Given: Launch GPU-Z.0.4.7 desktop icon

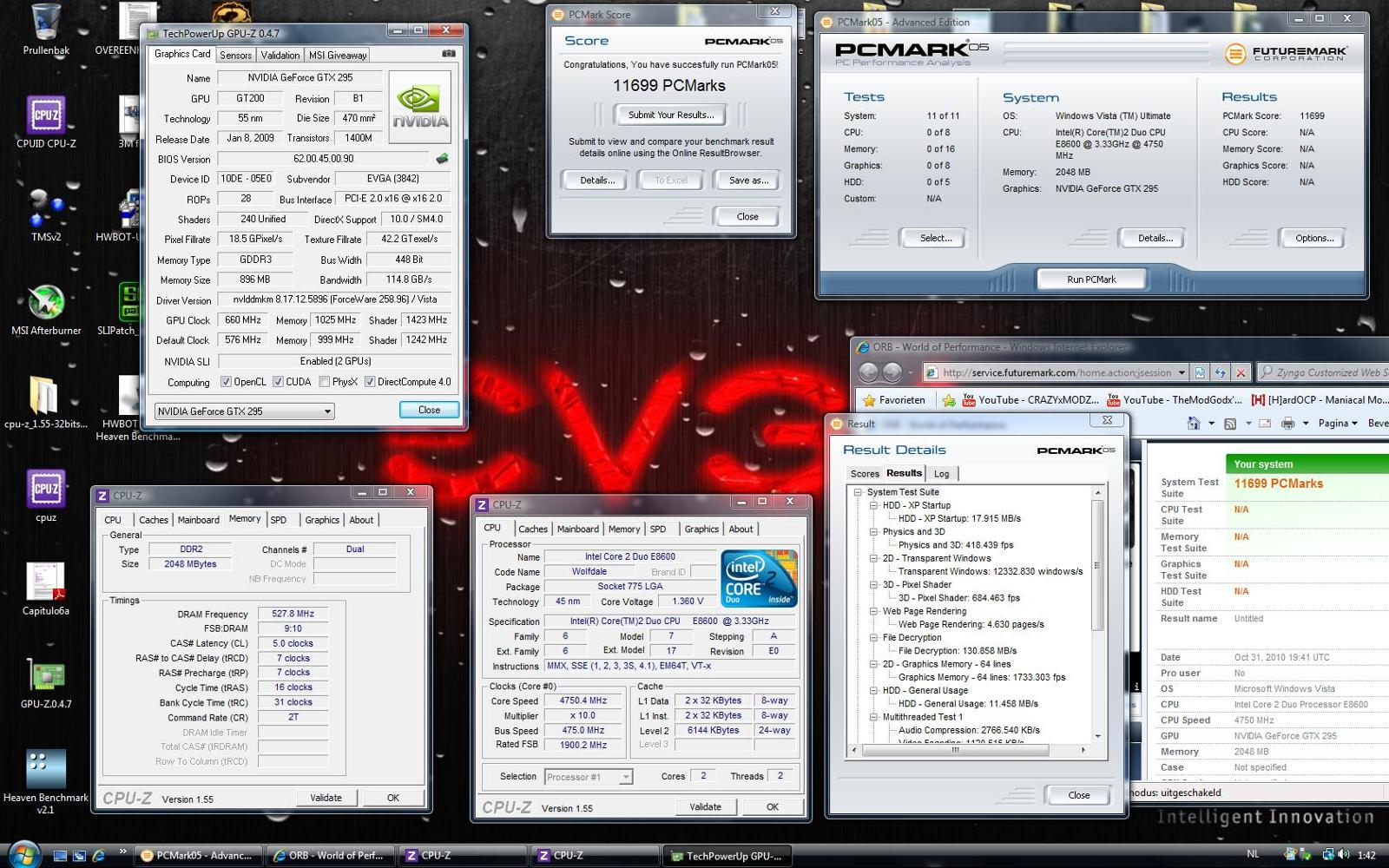Looking at the screenshot, I should tap(46, 683).
